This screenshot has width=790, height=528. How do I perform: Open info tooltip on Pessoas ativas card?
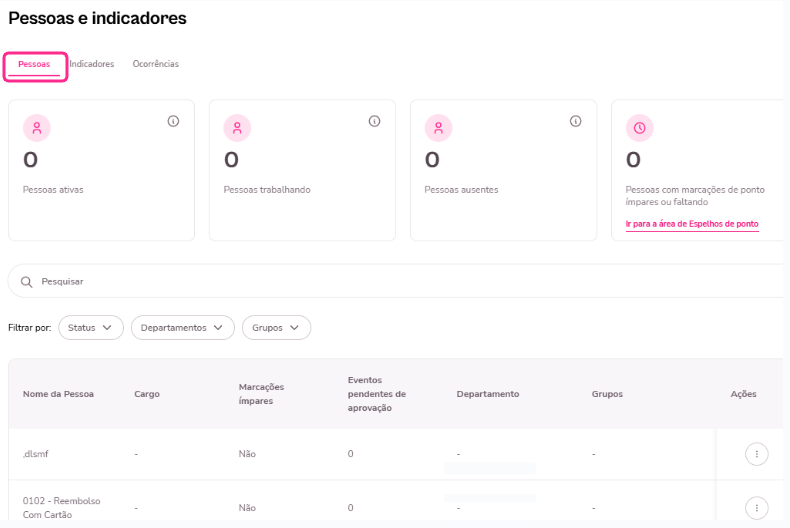pyautogui.click(x=173, y=121)
